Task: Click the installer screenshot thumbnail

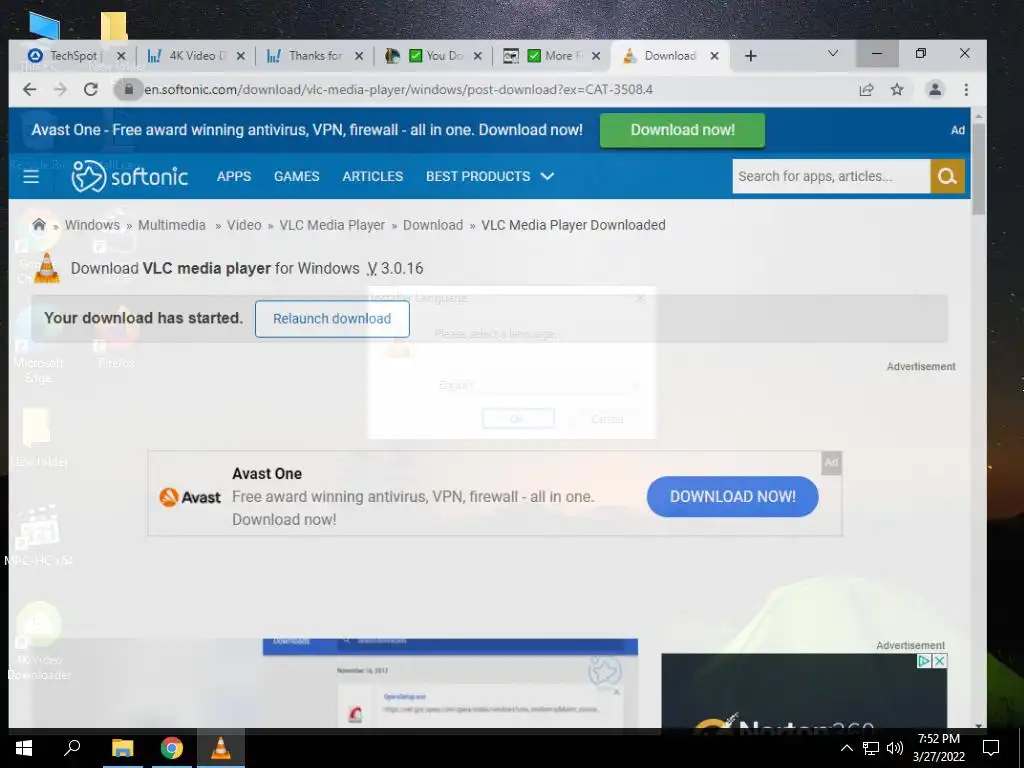Action: [x=450, y=683]
